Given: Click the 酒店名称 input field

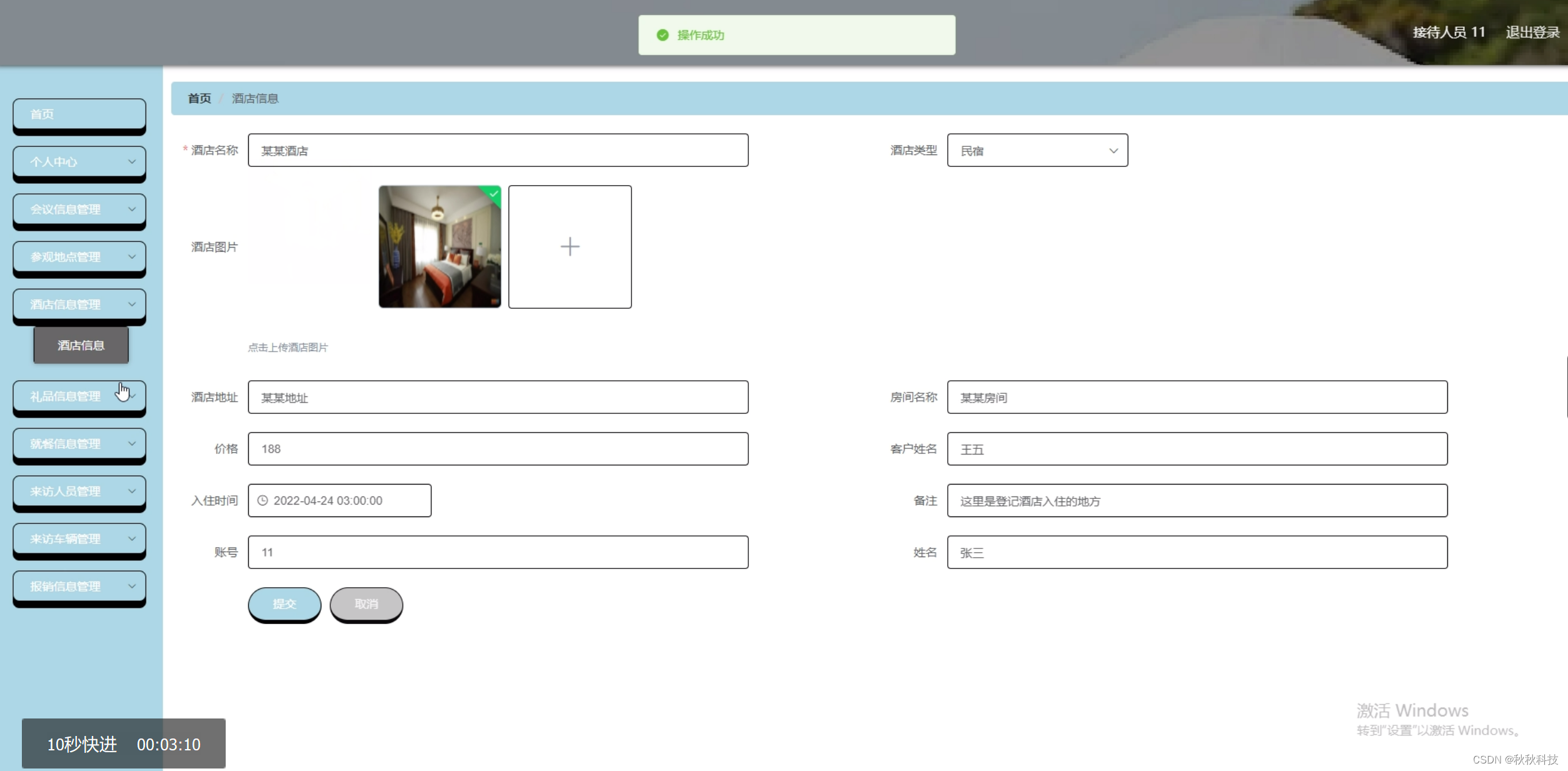Looking at the screenshot, I should (x=498, y=150).
